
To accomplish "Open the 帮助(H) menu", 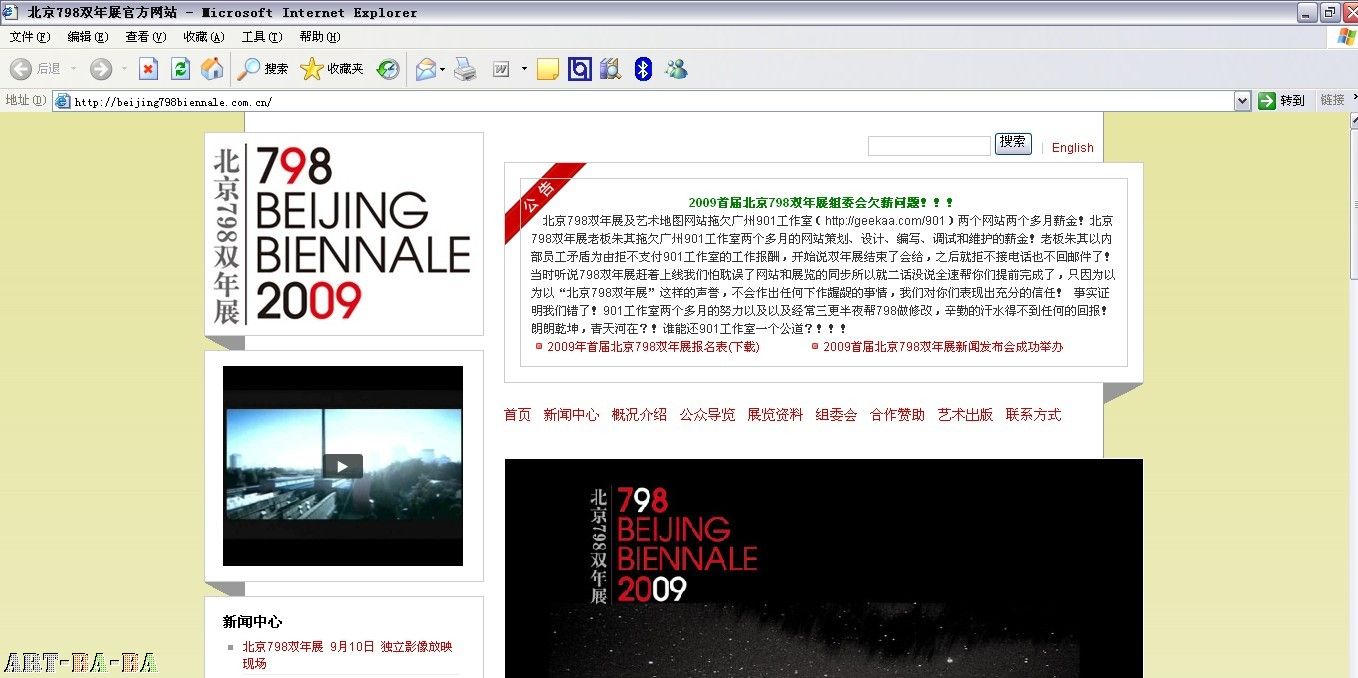I will pyautogui.click(x=319, y=37).
